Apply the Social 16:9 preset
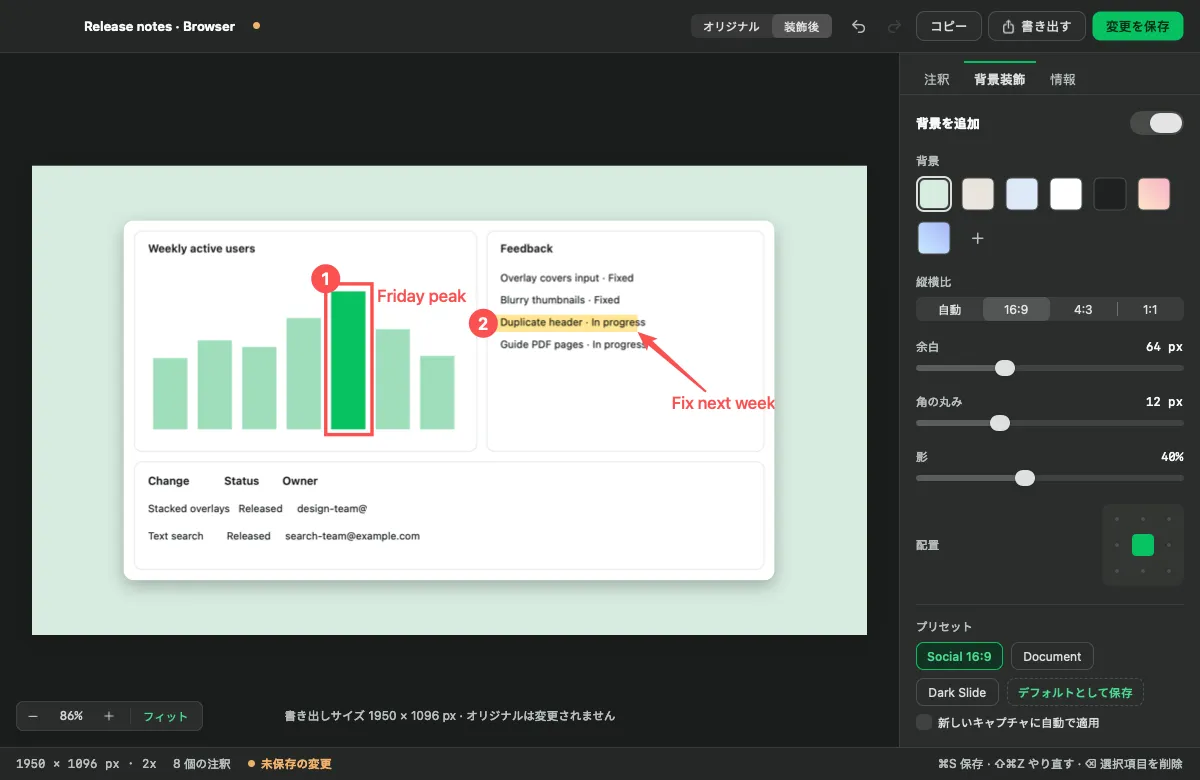 959,657
